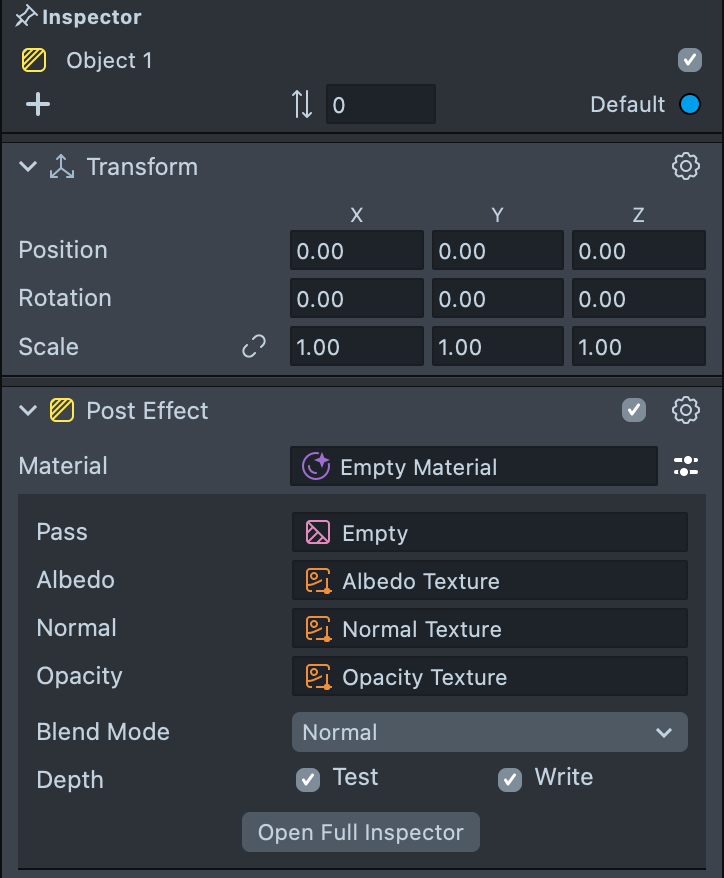Click the blue Default layer color dot
This screenshot has height=878, width=724.
tap(690, 104)
